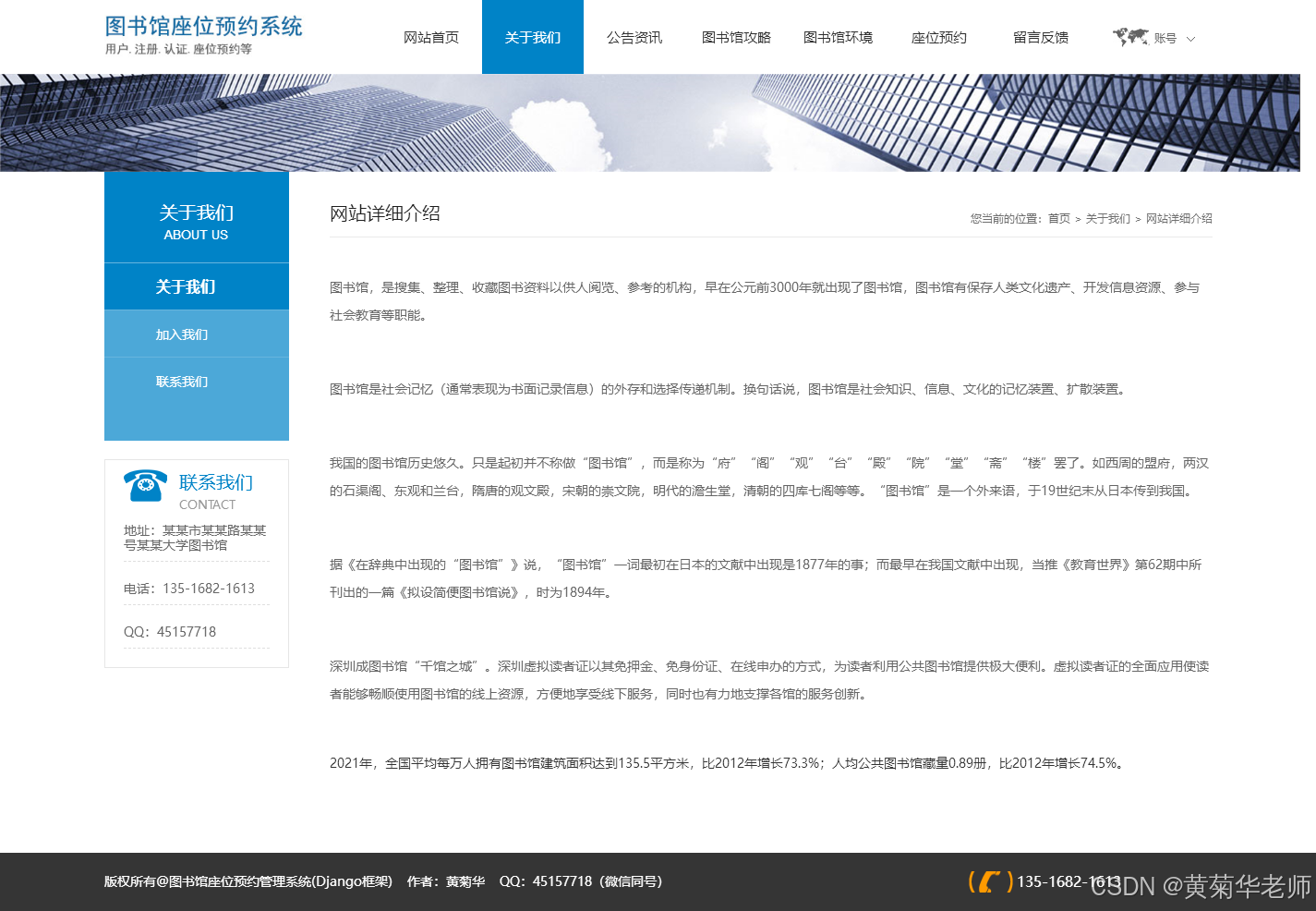
Task: Click the paragraph beginning 2021年，全国平均
Action: [729, 763]
